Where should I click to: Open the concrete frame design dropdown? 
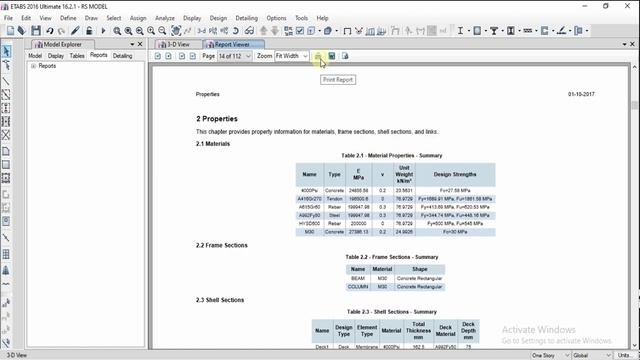(x=486, y=31)
